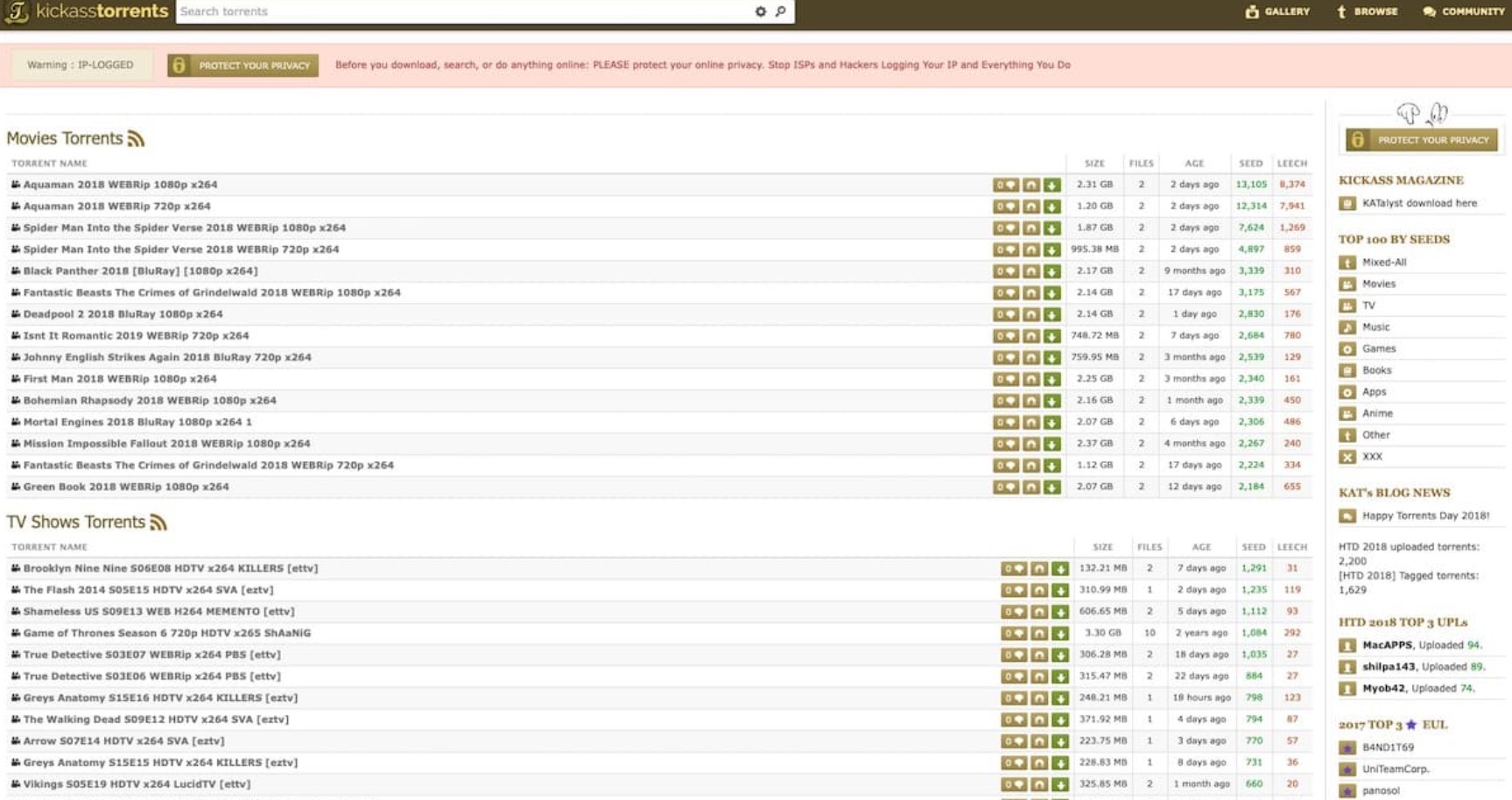Screen dimensions: 1512x800
Task: Sort Movies table by the SEED column header
Action: pyautogui.click(x=1251, y=164)
